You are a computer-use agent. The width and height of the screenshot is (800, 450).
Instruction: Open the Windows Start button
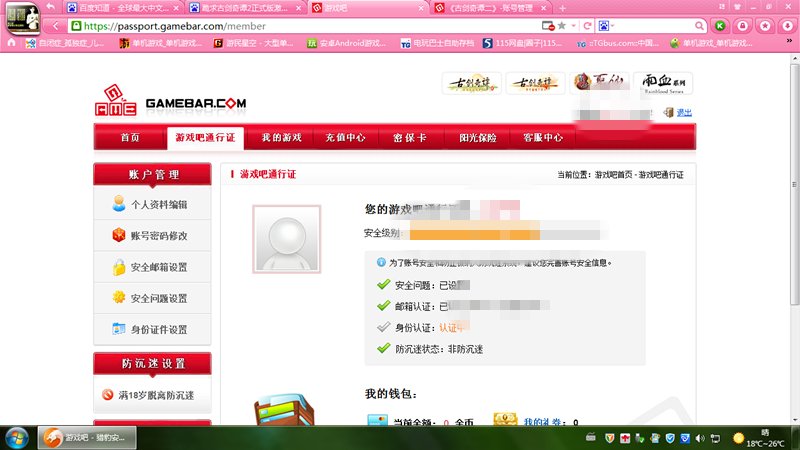[x=17, y=438]
